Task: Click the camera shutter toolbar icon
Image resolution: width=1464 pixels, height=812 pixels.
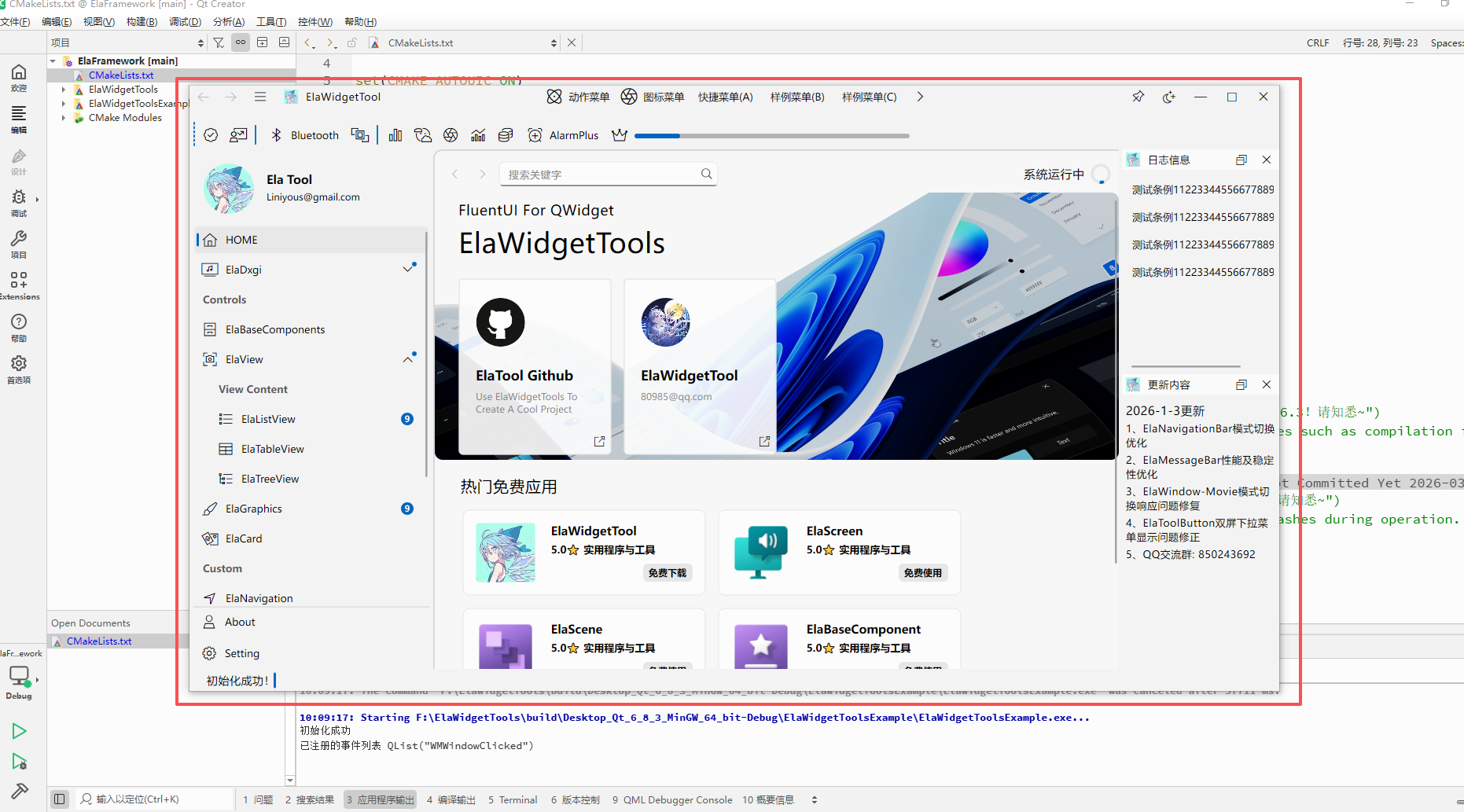Action: click(x=451, y=135)
